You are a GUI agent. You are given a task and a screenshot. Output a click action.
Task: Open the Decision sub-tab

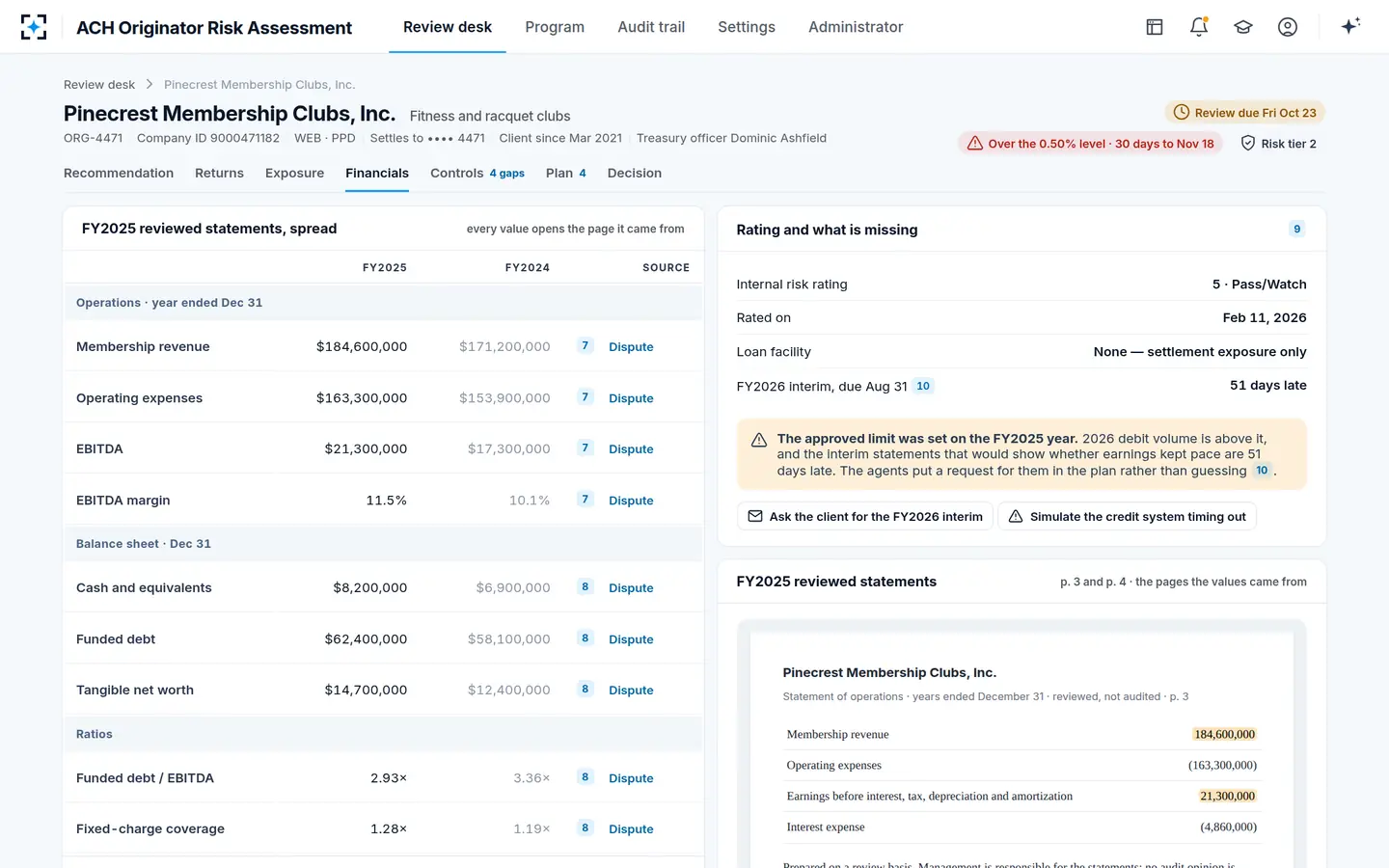coord(635,174)
